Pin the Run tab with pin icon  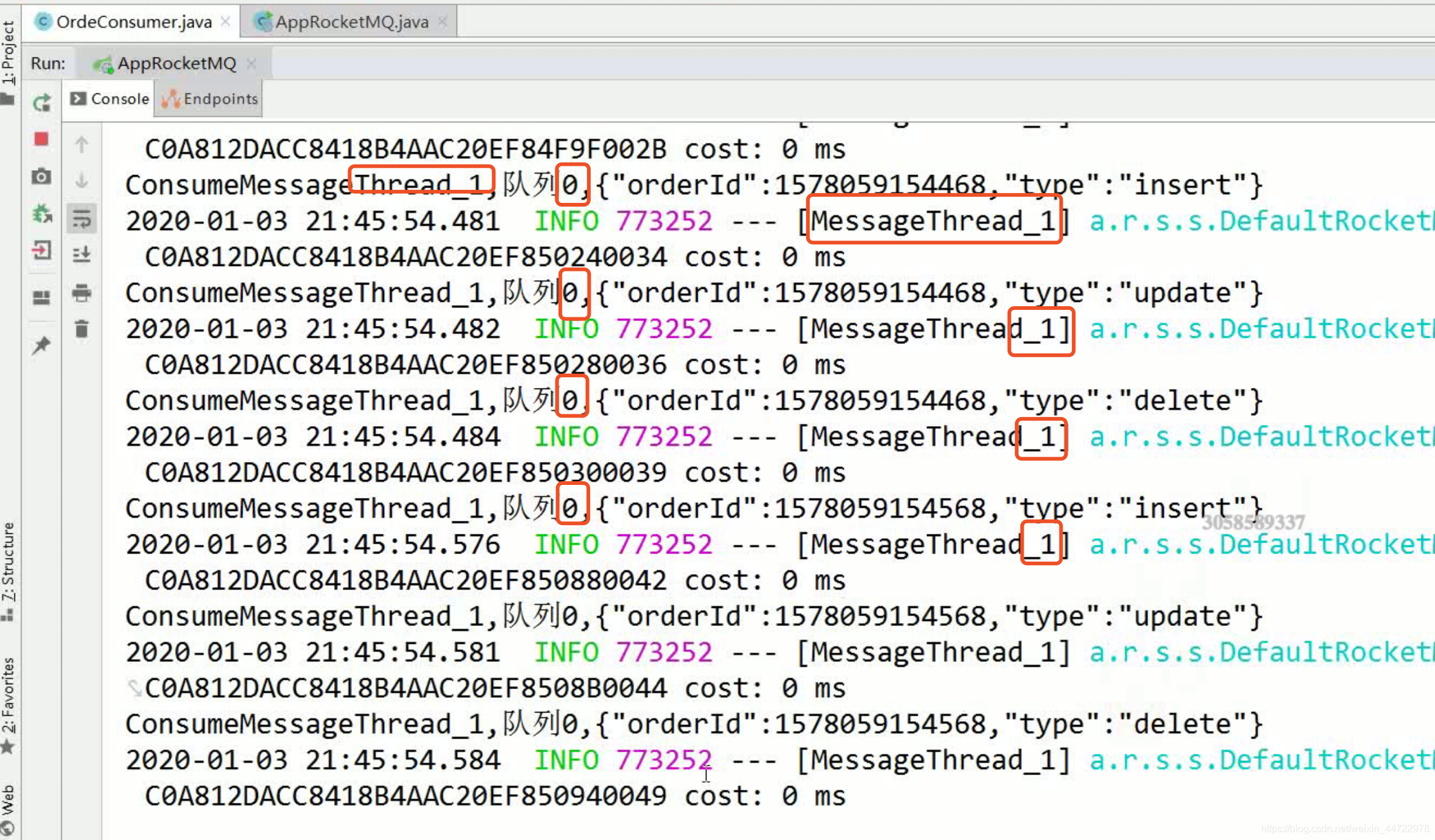click(x=41, y=345)
